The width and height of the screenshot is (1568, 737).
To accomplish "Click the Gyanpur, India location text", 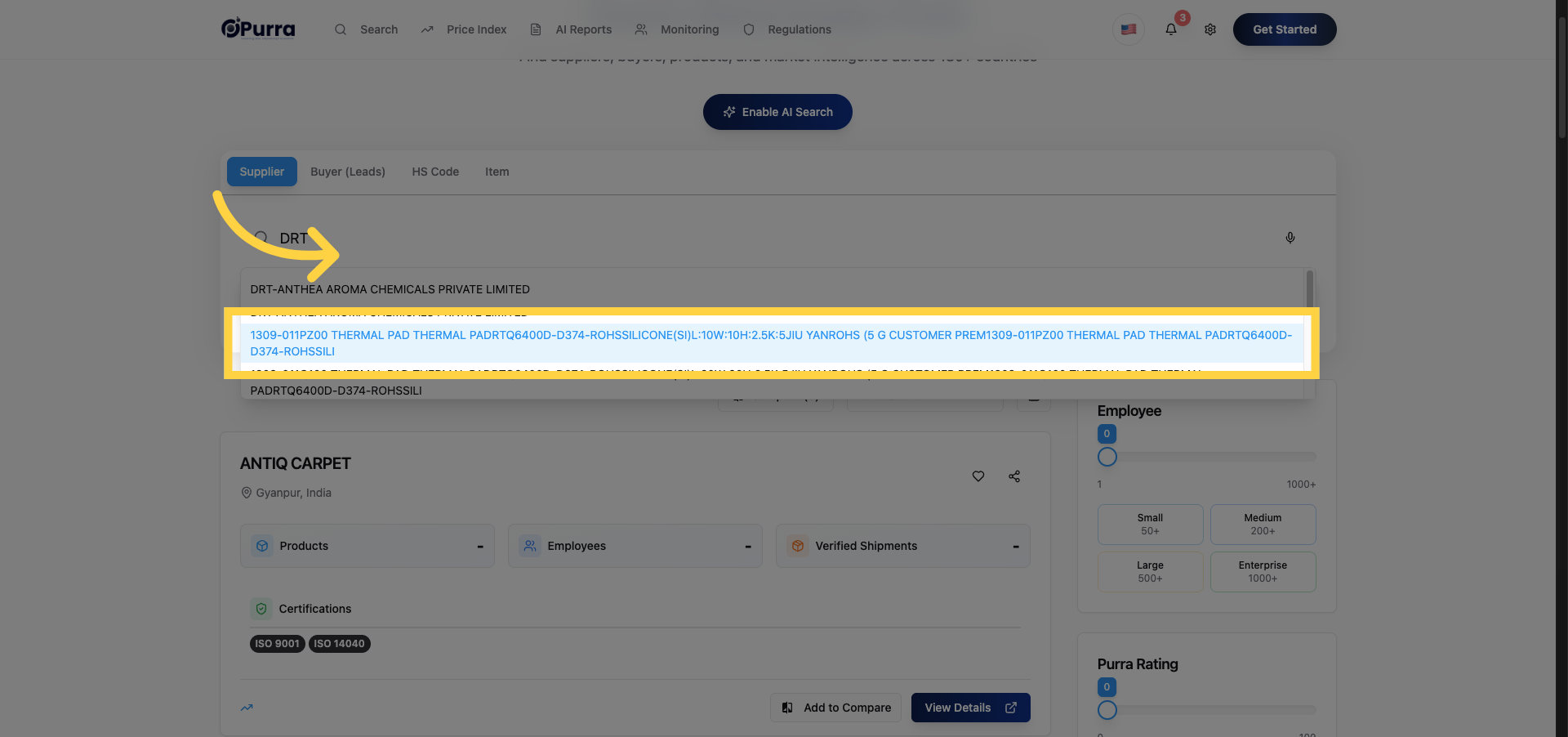I will [x=294, y=493].
